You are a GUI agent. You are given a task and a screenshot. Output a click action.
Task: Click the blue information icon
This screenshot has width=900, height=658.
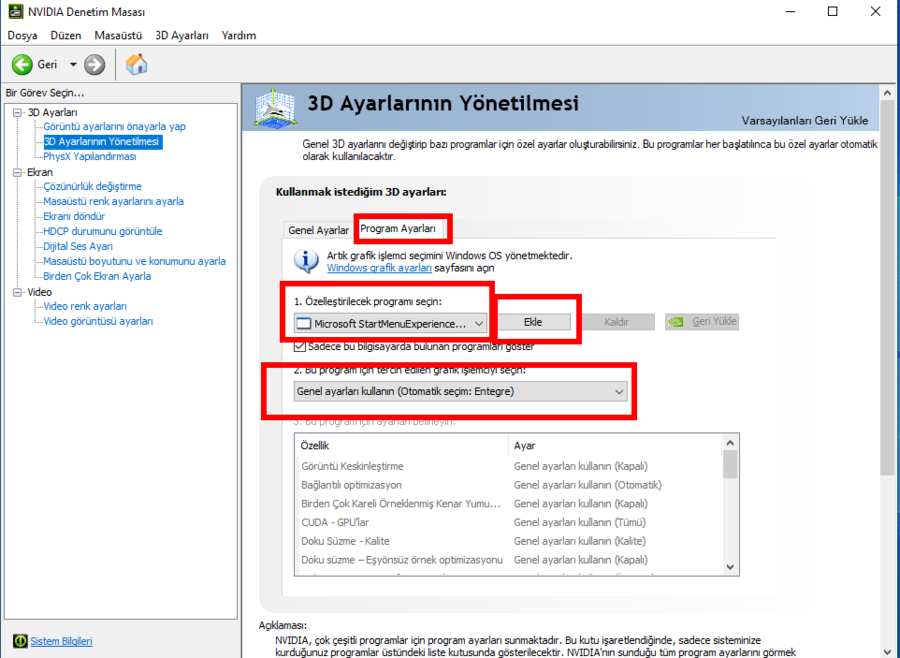(x=307, y=261)
